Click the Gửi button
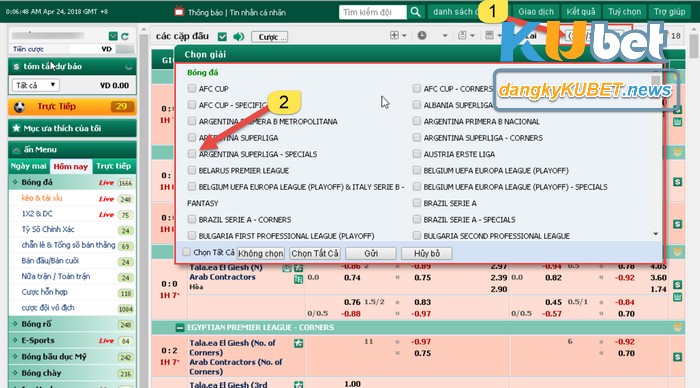Viewport: 700px width, 388px height. [371, 254]
